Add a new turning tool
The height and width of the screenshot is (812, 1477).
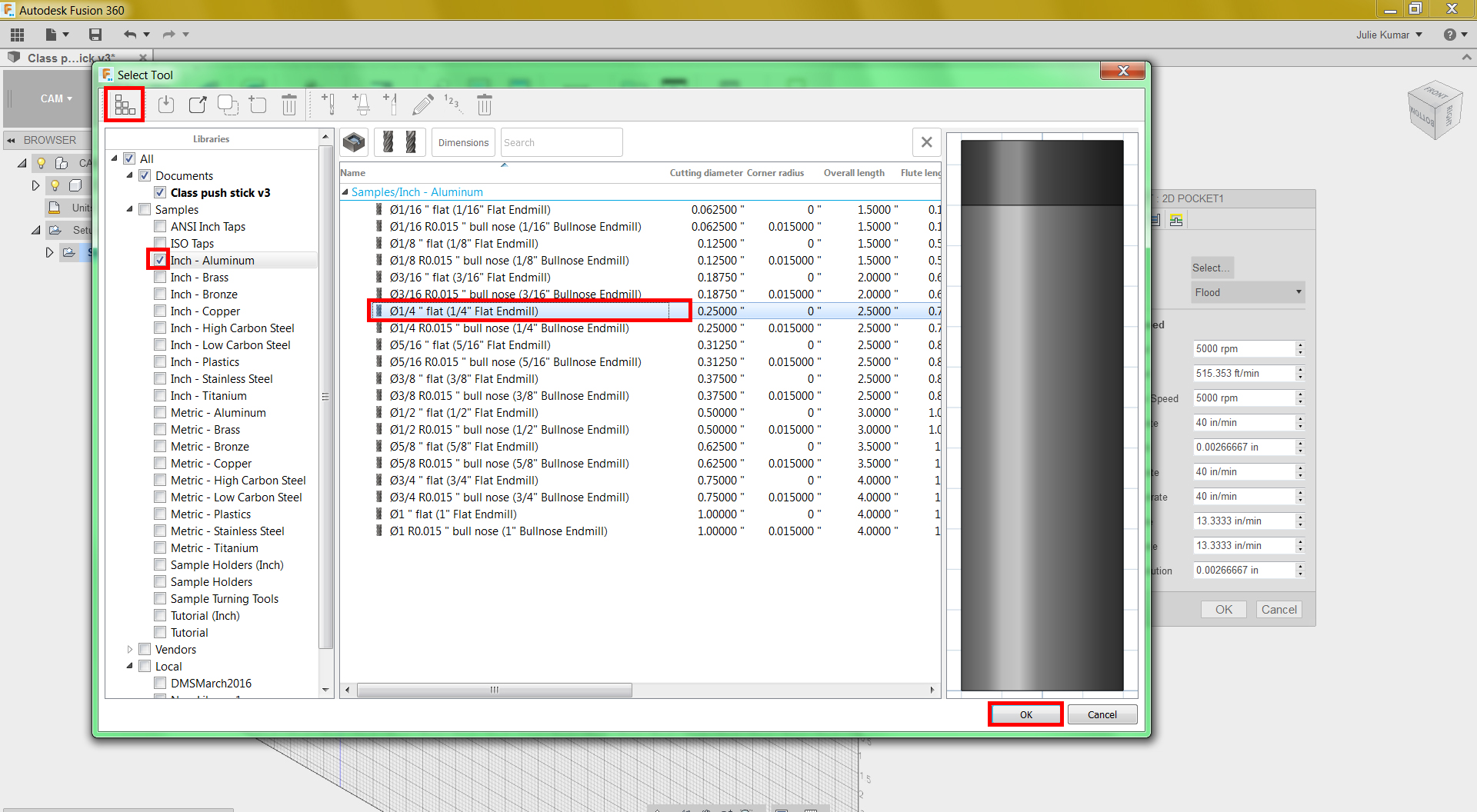click(391, 105)
